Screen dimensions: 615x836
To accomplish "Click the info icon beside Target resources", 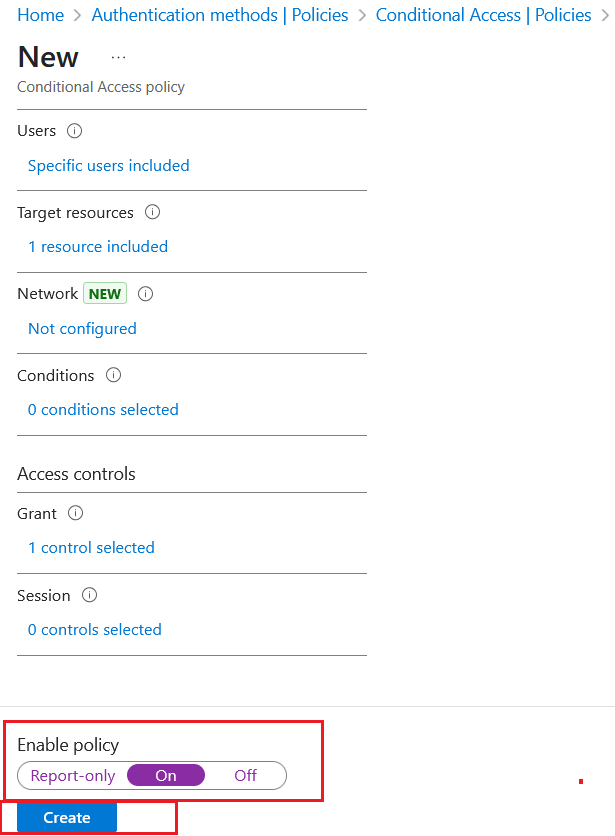I will (x=152, y=212).
